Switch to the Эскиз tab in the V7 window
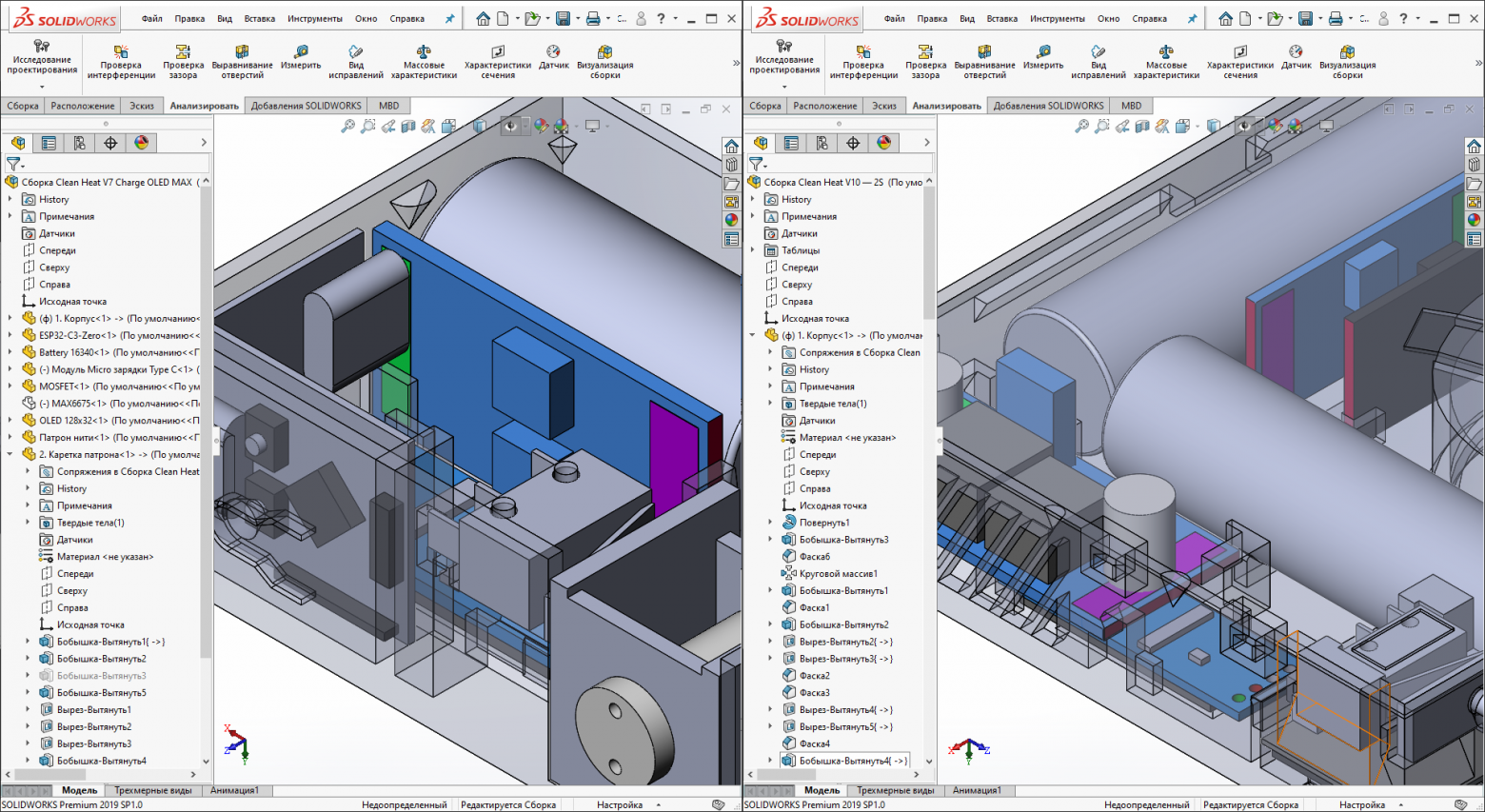 click(x=142, y=106)
